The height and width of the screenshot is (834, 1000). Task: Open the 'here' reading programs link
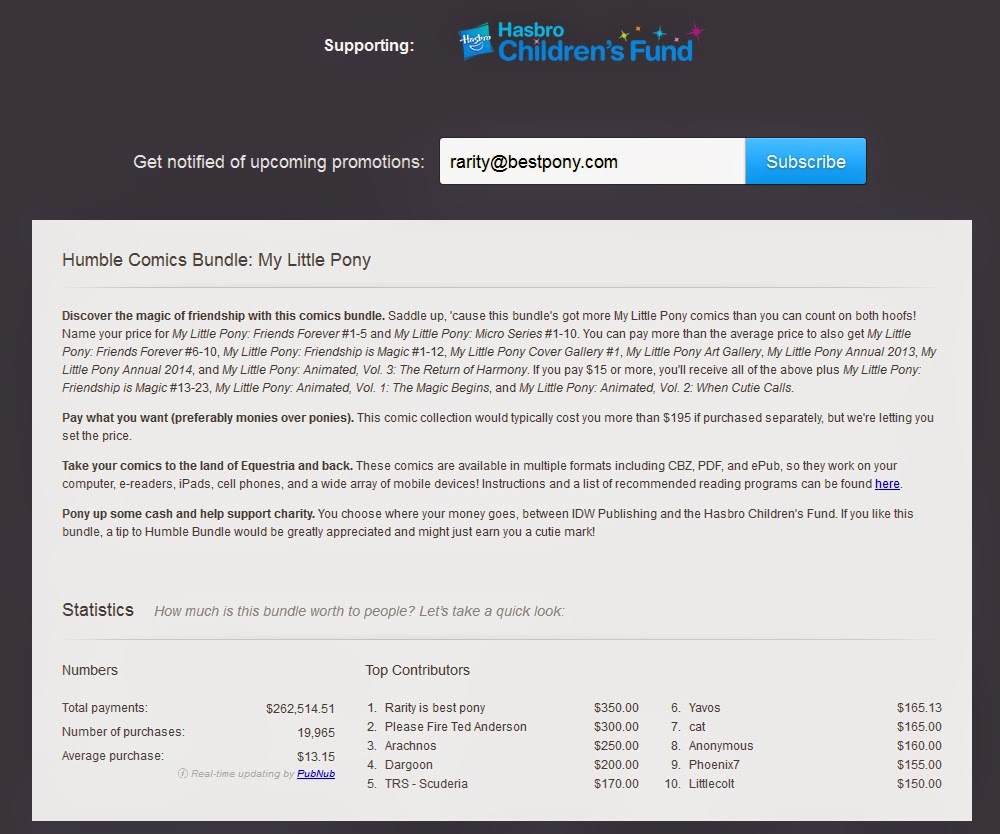coord(887,484)
